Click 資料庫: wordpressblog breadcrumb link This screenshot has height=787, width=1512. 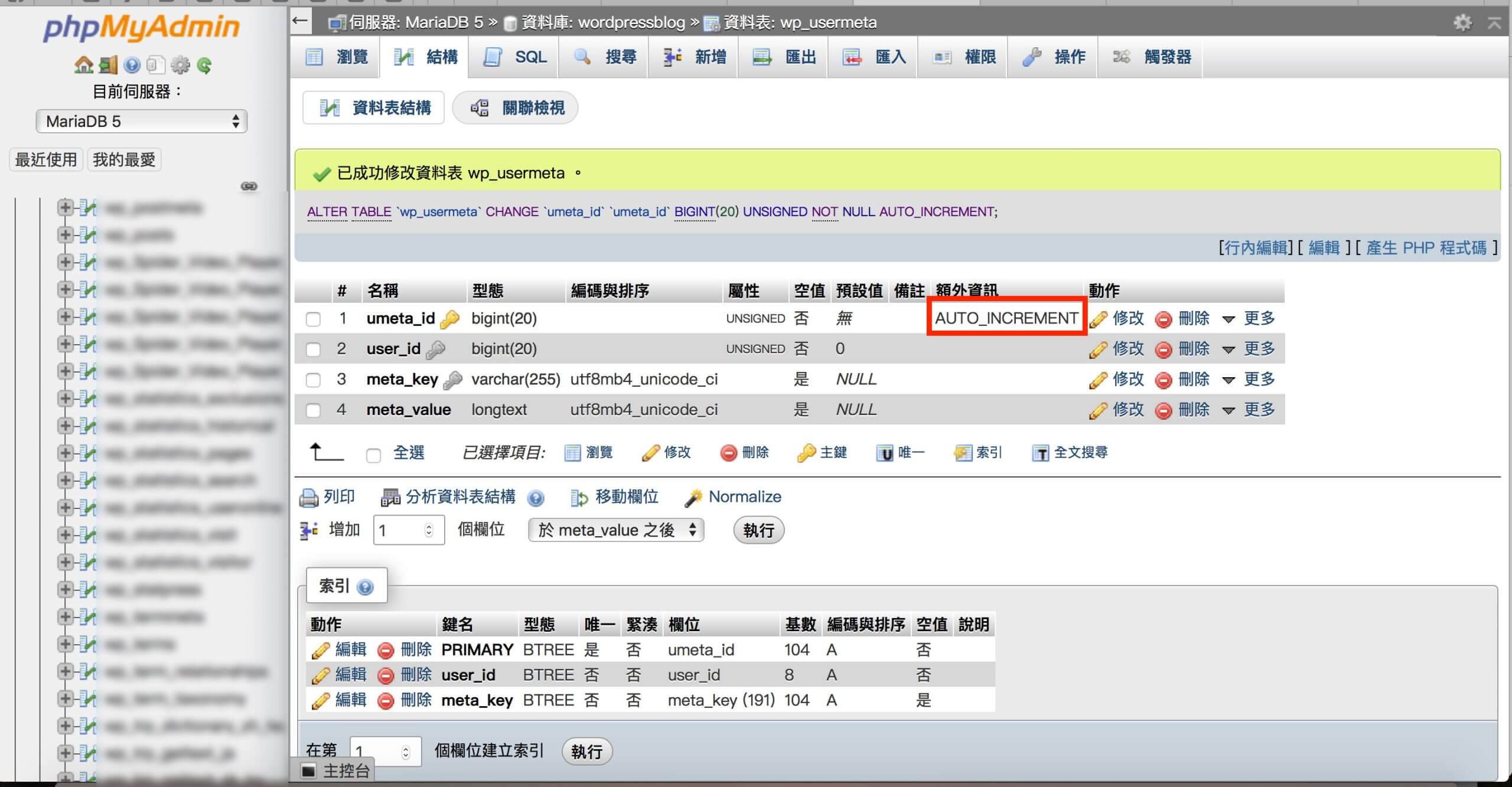tap(602, 22)
